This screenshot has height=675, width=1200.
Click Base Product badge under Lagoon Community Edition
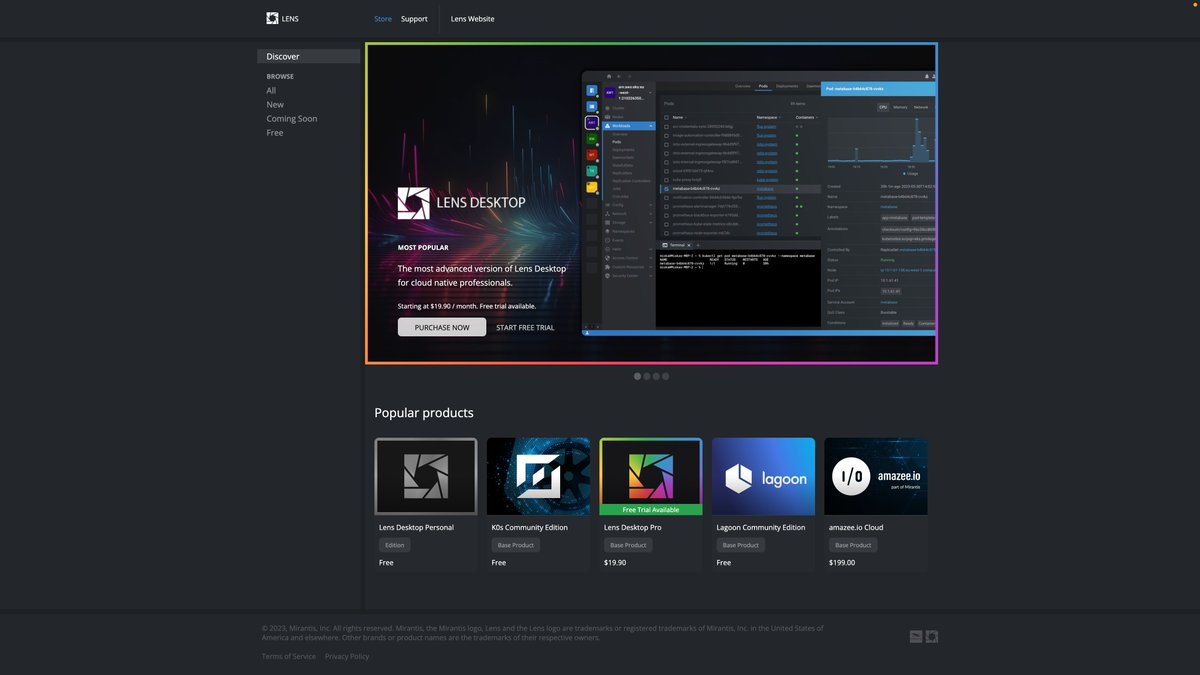click(741, 545)
